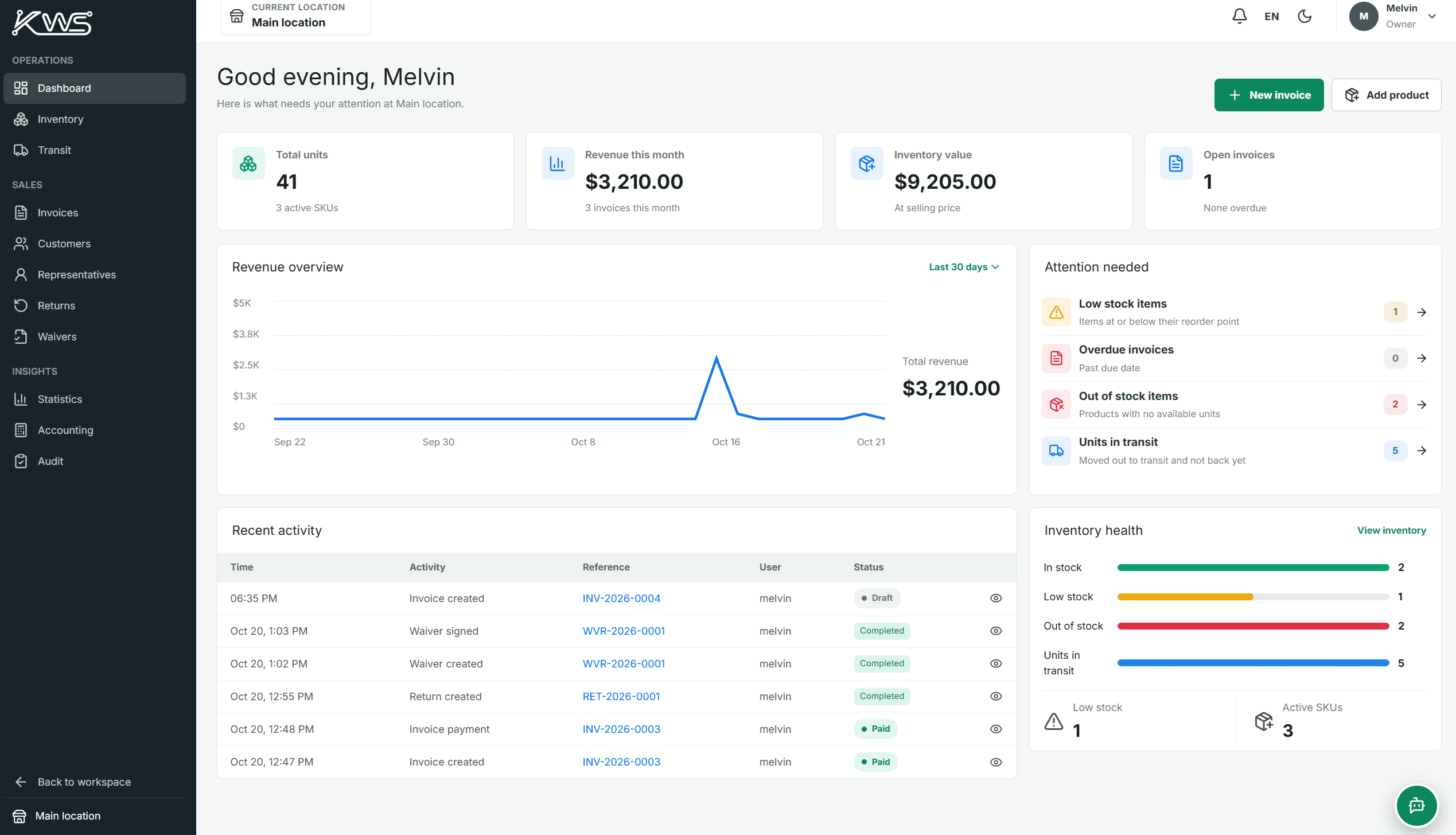Open the chat assistant floating icon

[x=1416, y=805]
